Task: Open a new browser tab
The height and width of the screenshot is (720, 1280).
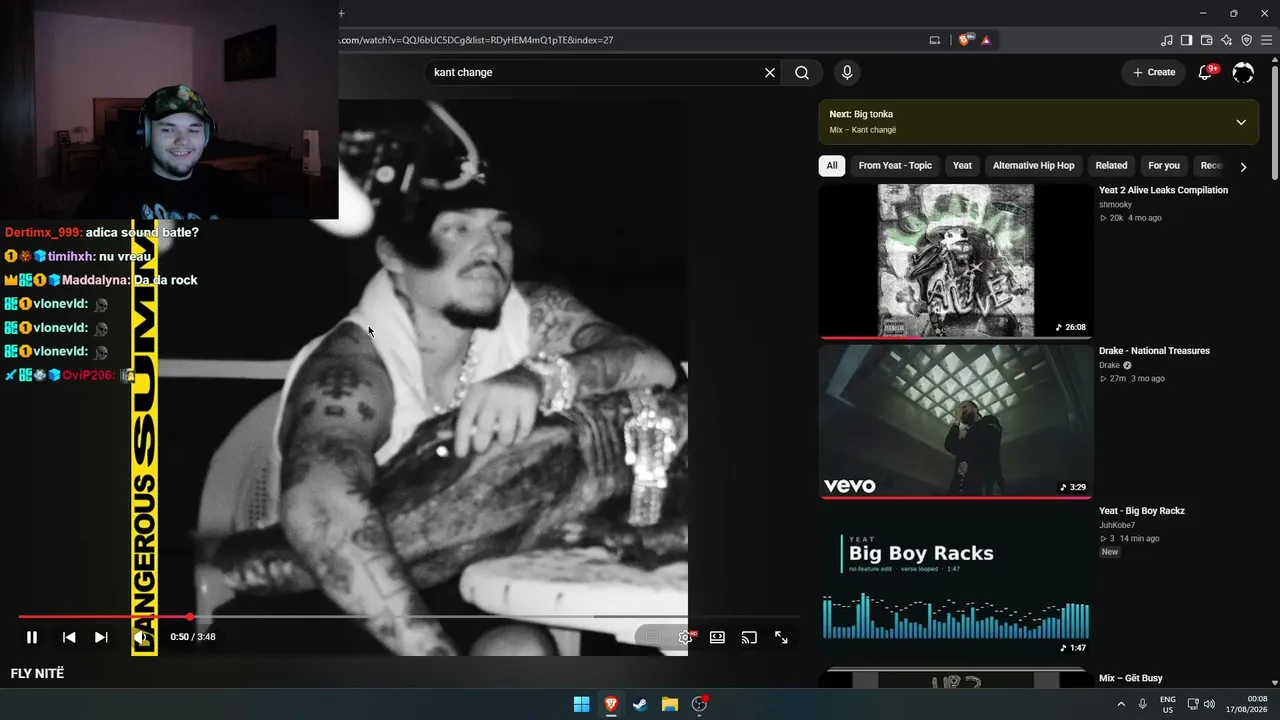Action: (341, 13)
